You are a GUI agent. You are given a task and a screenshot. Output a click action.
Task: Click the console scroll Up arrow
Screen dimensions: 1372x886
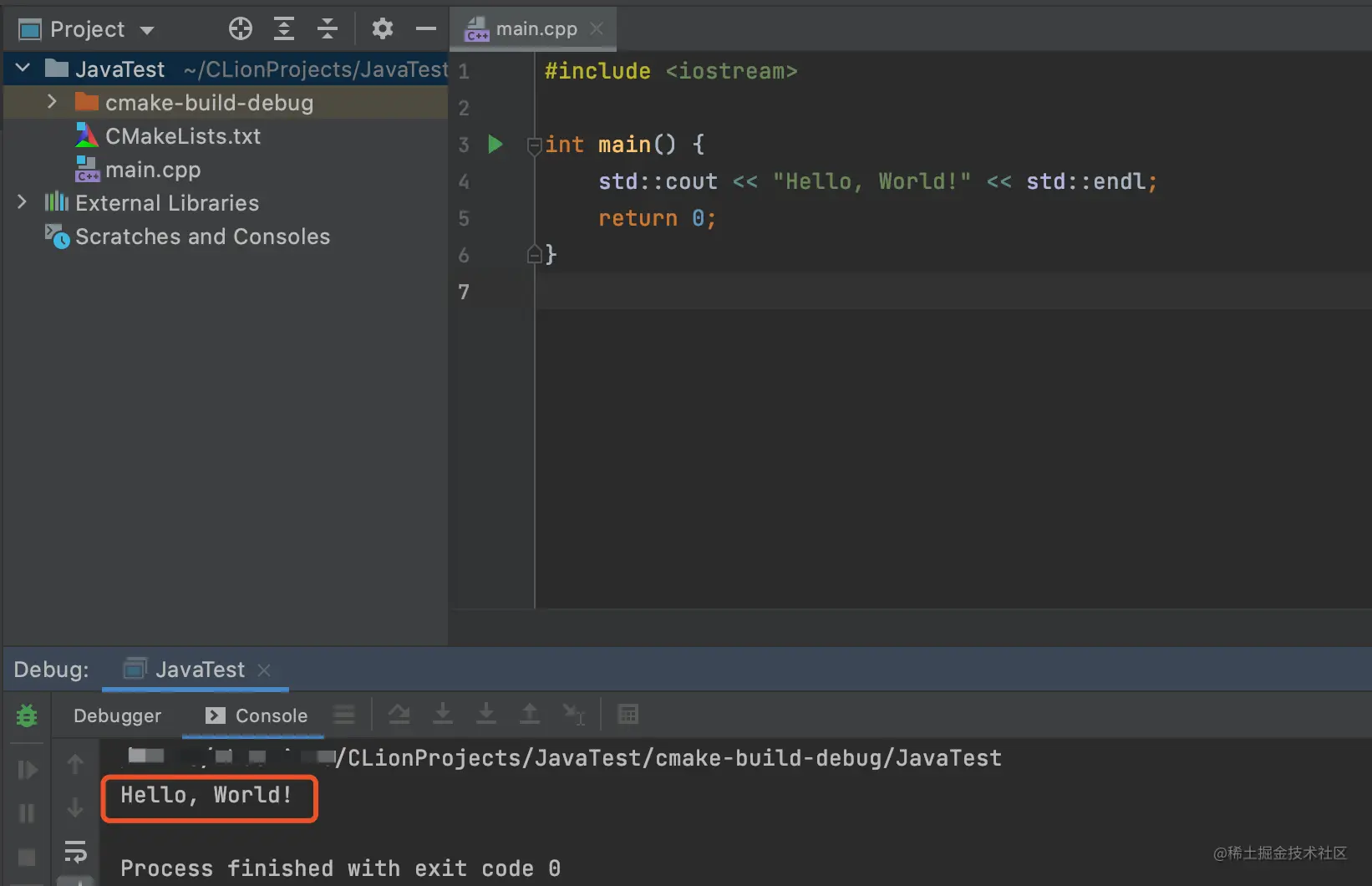75,764
